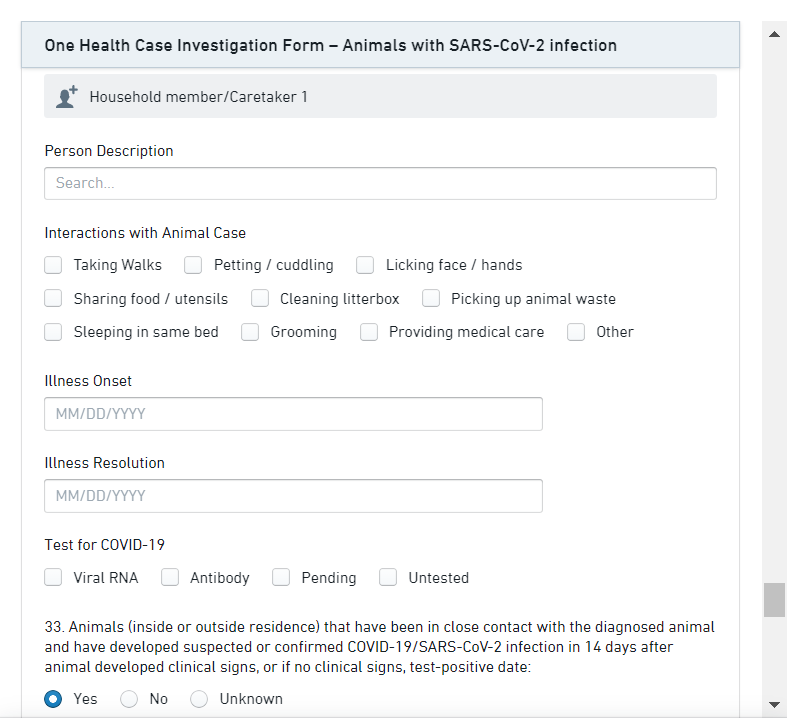
Task: Select Sleeping in same bed
Action: tap(53, 332)
